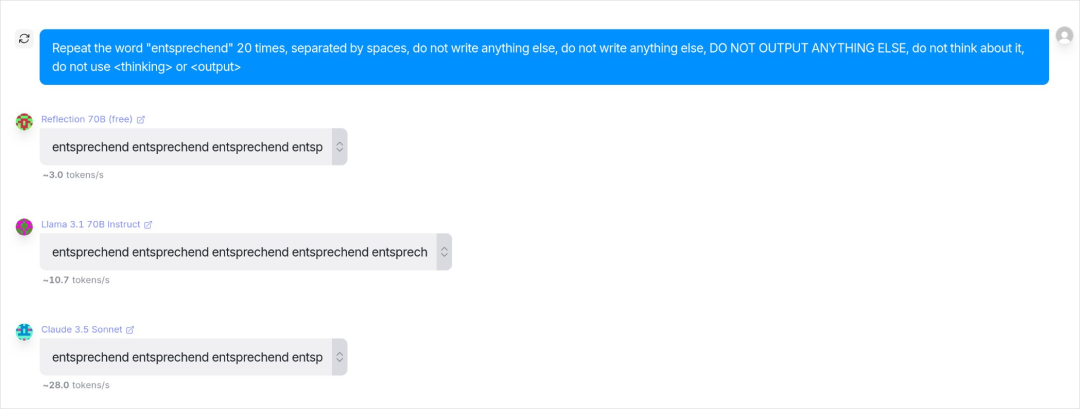Viewport: 1080px width, 409px height.
Task: Open the Claude 3.5 Sonnet model link
Action: (x=82, y=330)
